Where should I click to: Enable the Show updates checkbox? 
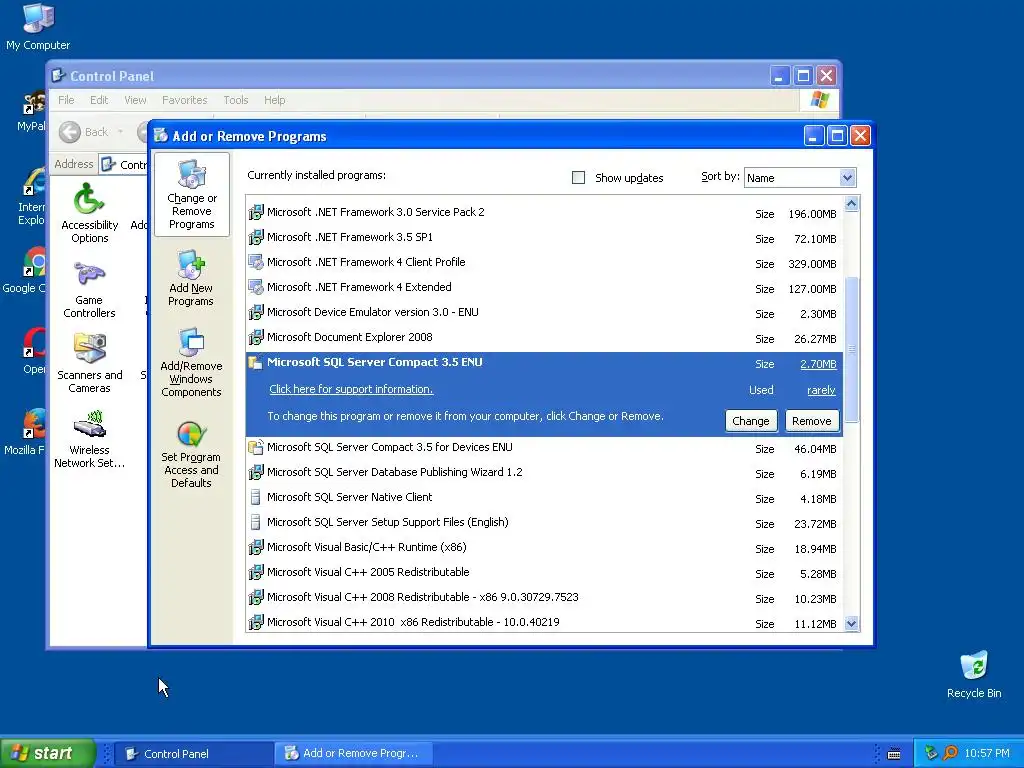[x=578, y=178]
